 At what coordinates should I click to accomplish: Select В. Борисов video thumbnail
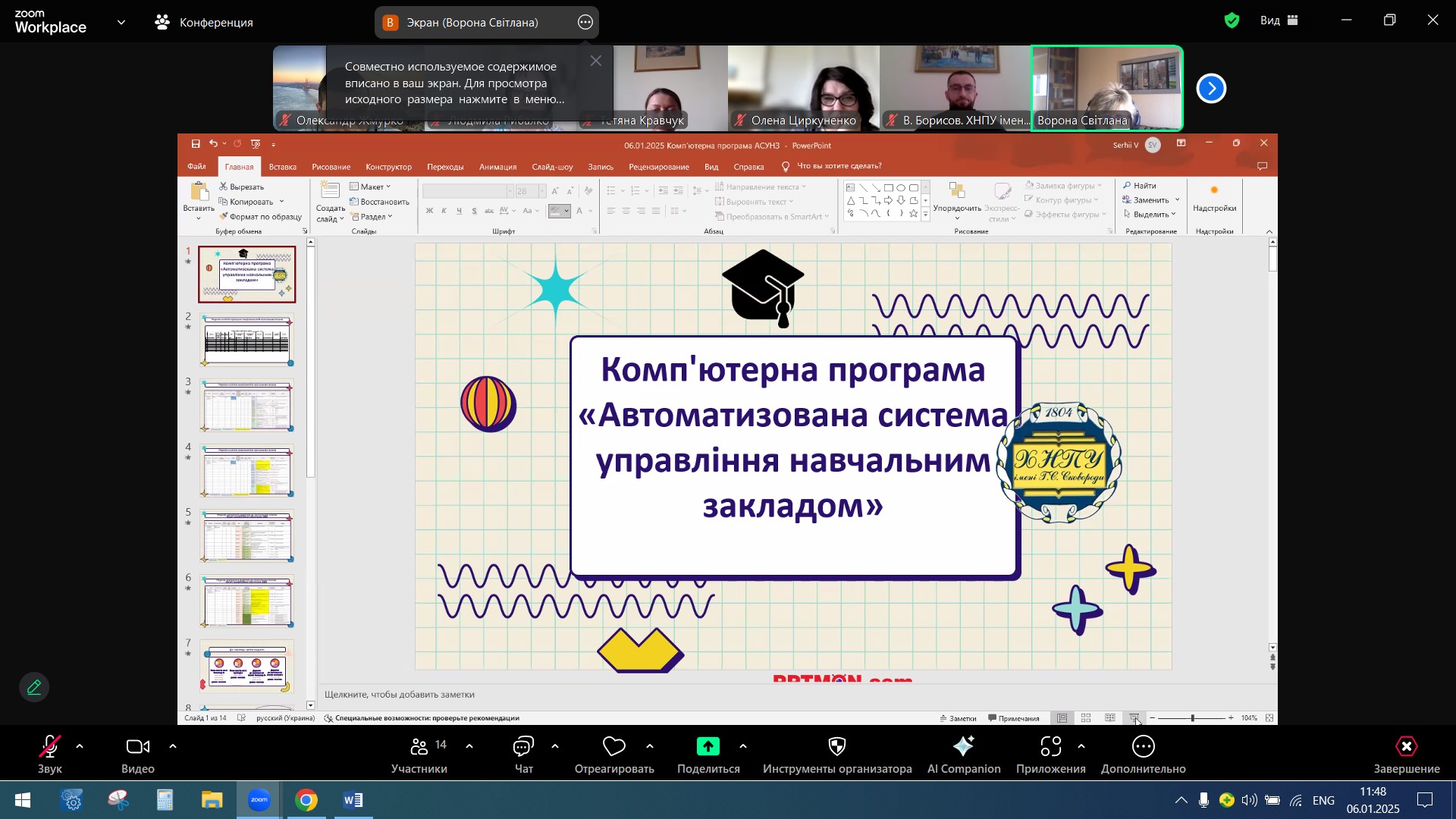click(955, 88)
